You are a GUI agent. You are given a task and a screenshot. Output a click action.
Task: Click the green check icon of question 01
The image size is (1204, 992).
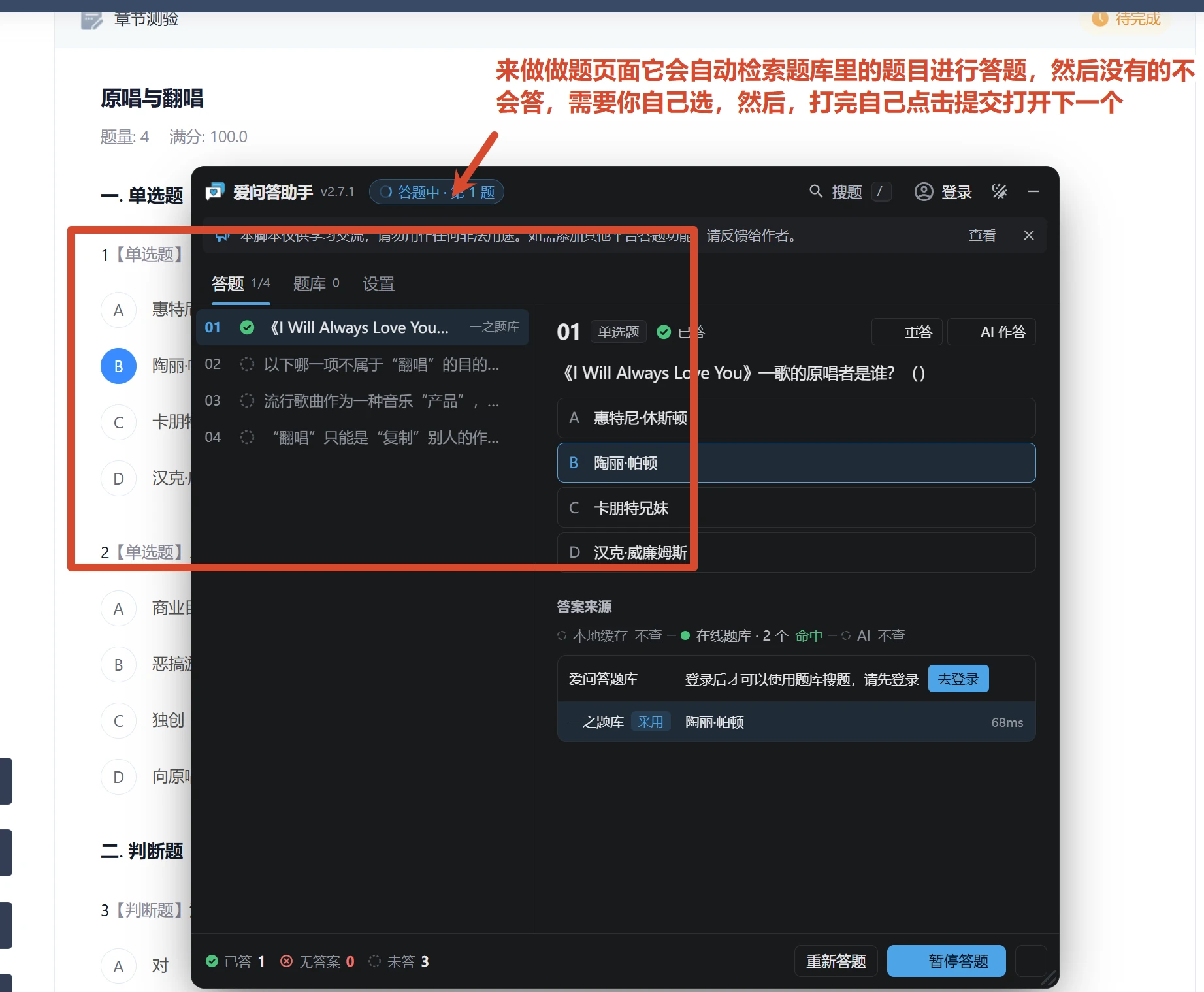(x=247, y=327)
